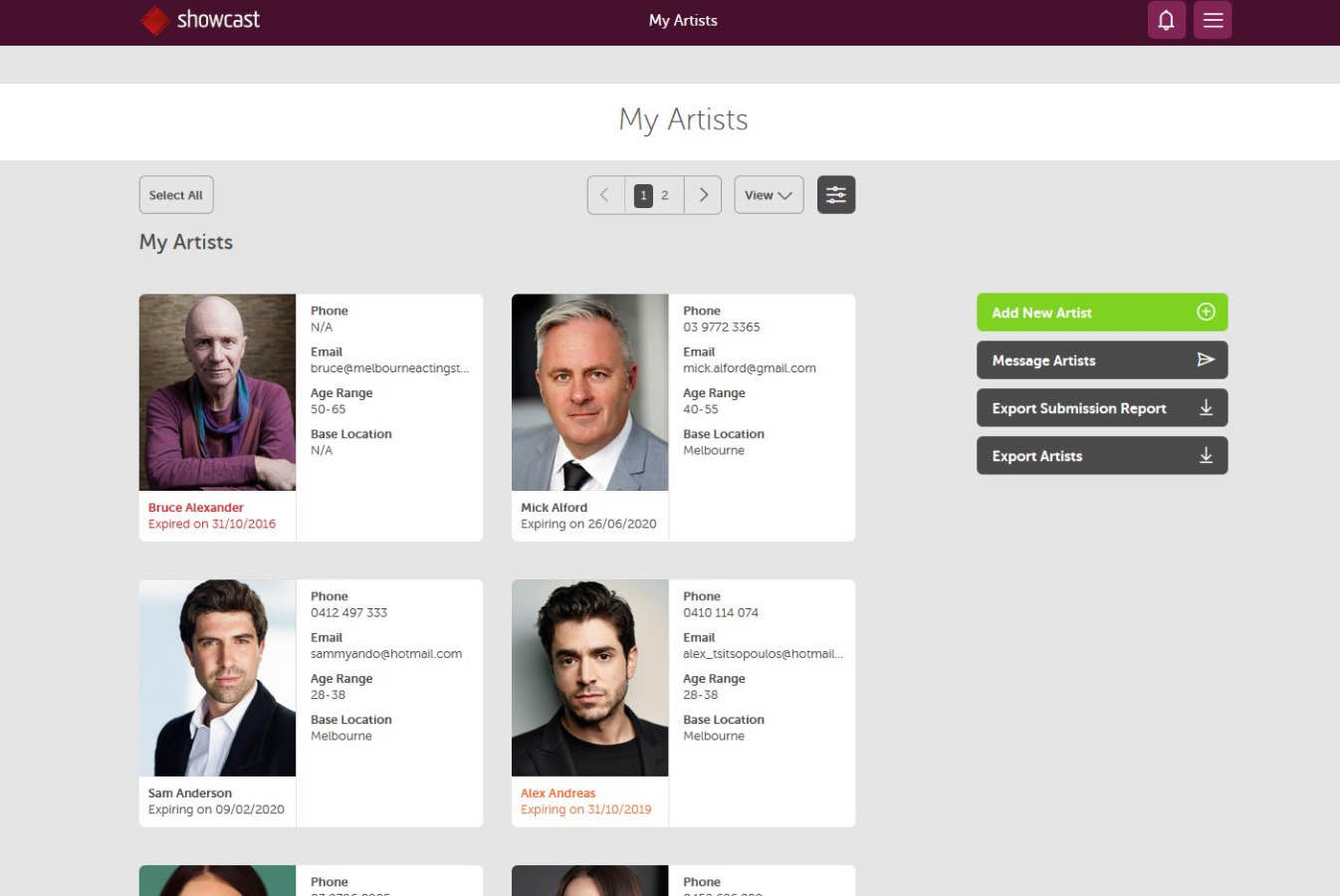1340x896 pixels.
Task: Go to next page arrow
Action: coord(703,195)
